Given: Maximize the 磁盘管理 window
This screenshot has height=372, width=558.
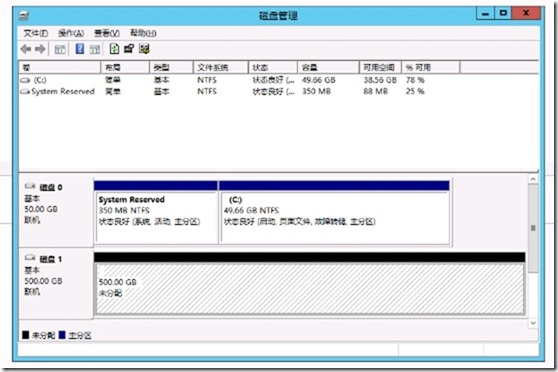Looking at the screenshot, I should (503, 14).
